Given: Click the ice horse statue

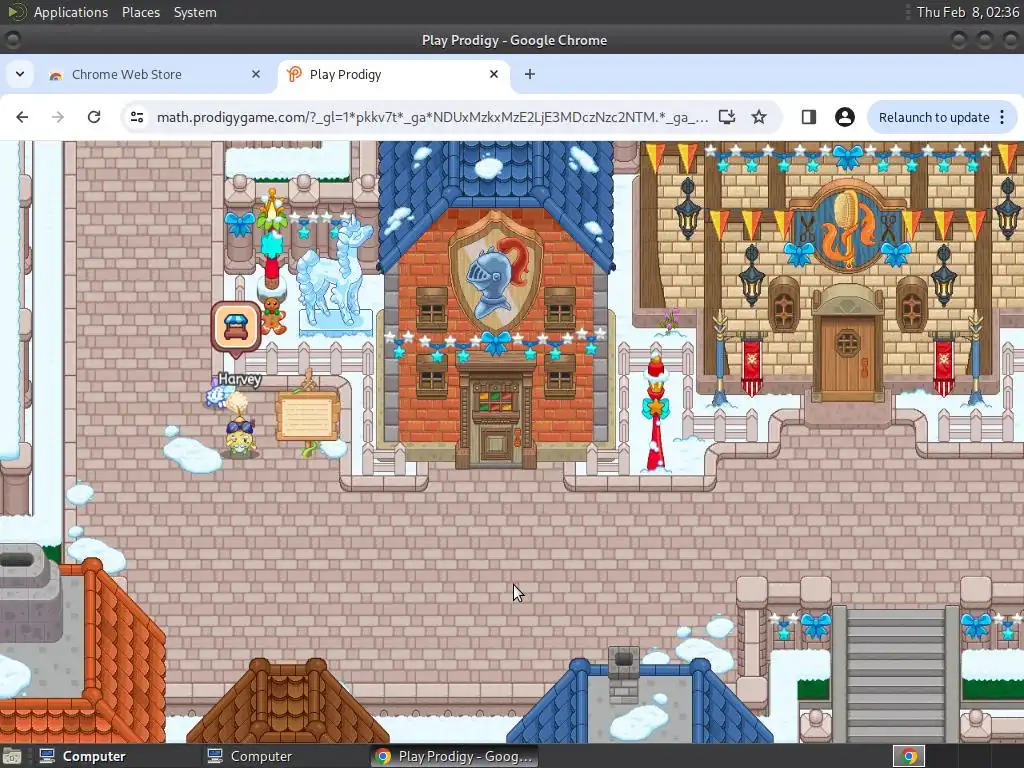Looking at the screenshot, I should click(335, 276).
